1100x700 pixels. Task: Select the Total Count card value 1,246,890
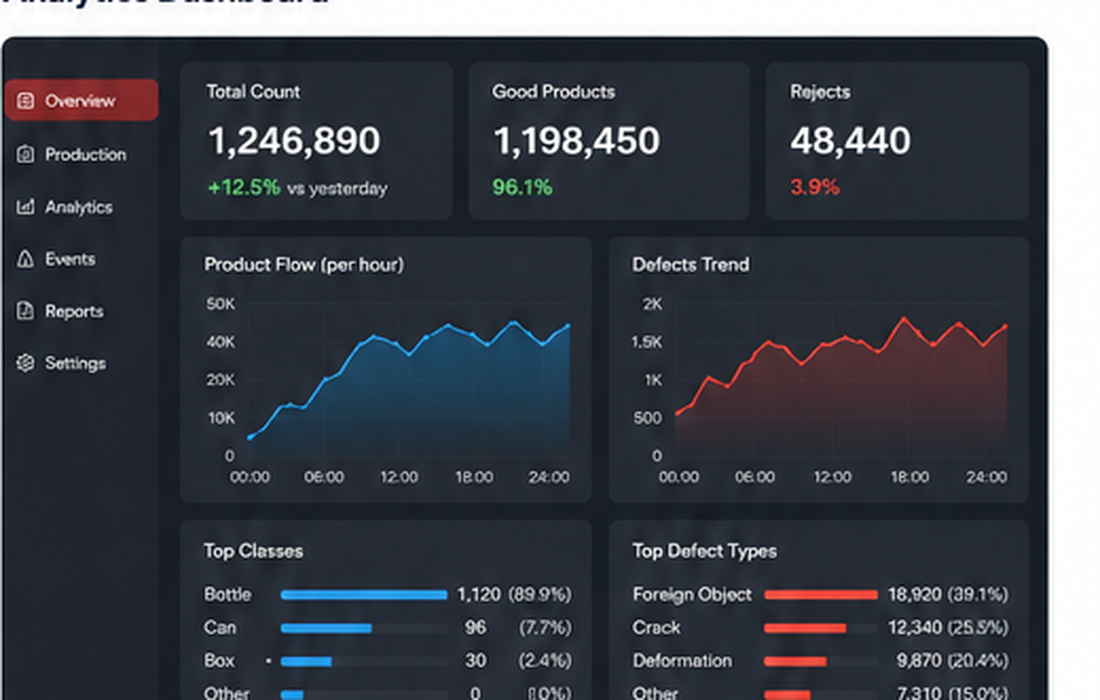[295, 141]
